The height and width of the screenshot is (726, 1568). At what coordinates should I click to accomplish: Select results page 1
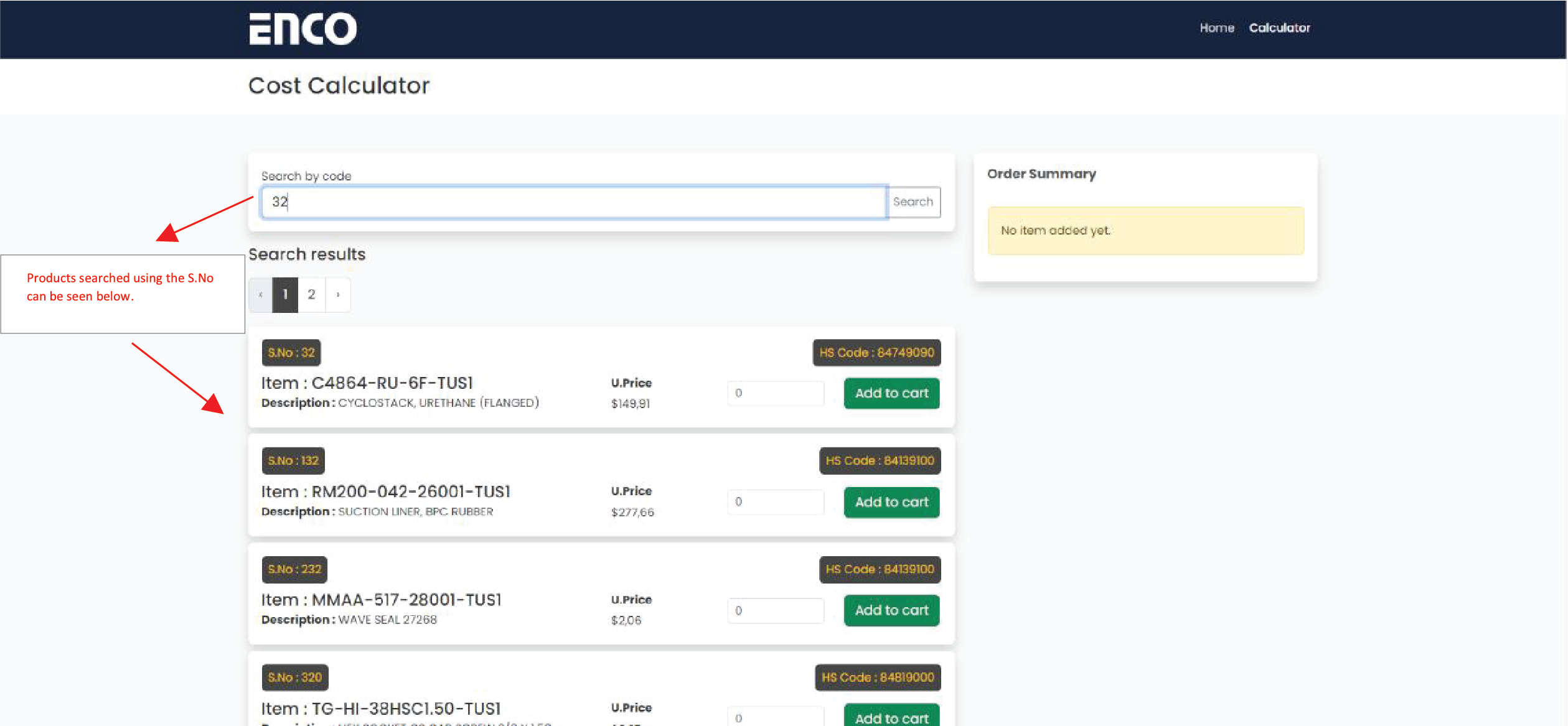(x=285, y=294)
